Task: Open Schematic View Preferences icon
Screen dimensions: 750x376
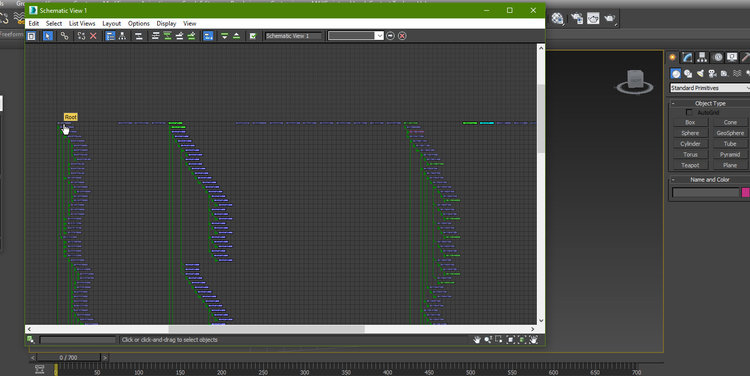Action: [253, 36]
